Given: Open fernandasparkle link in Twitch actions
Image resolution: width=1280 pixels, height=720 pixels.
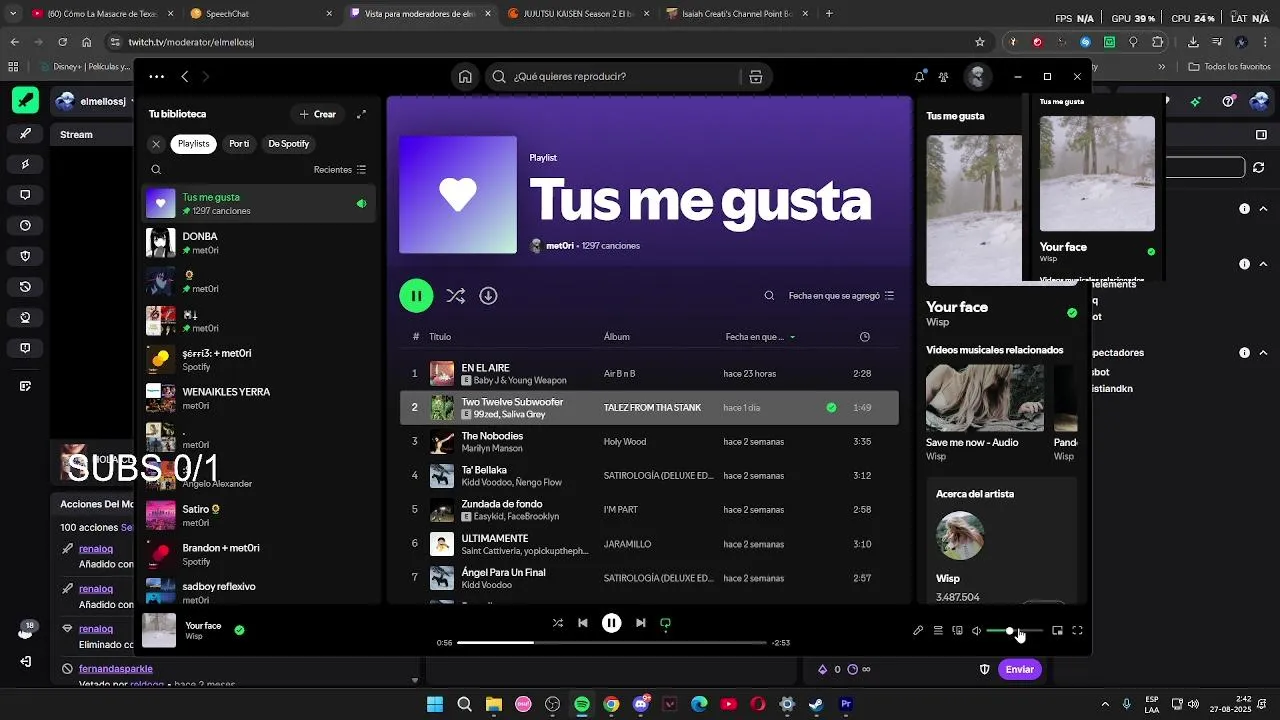Looking at the screenshot, I should [116, 668].
